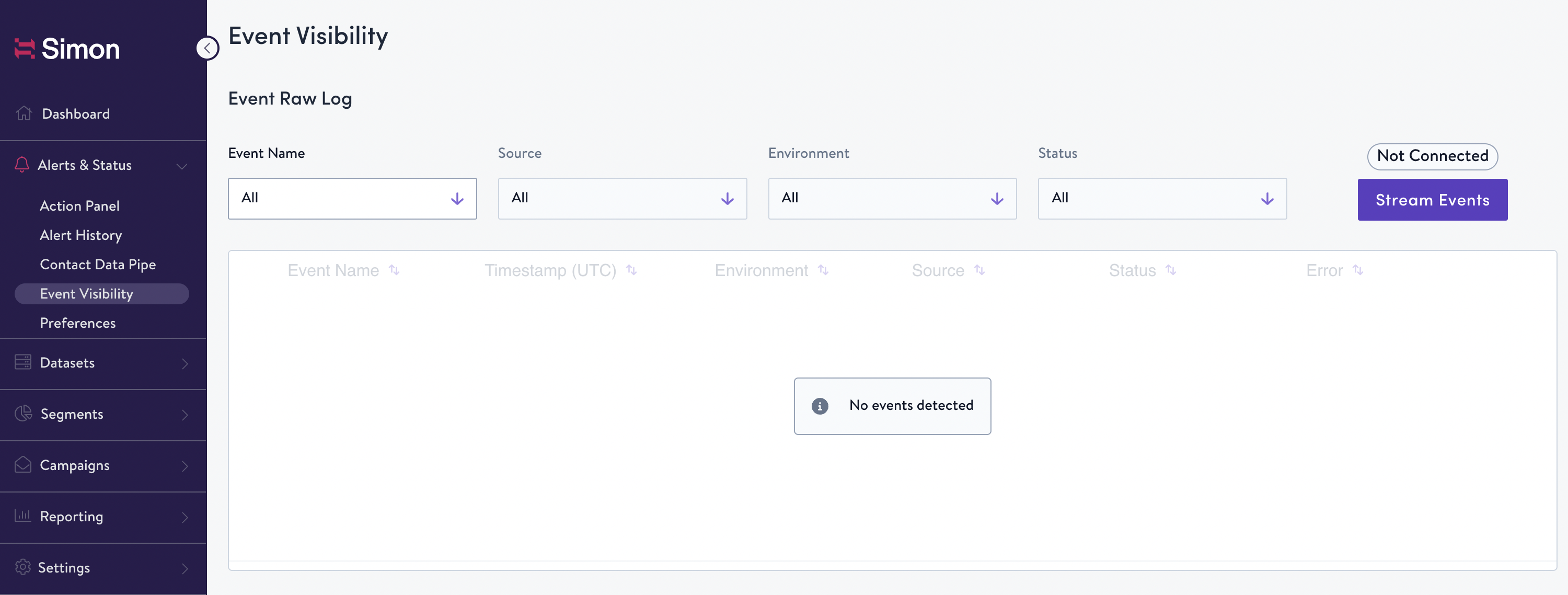1568x595 pixels.
Task: Expand the Campaigns section chevron
Action: [x=185, y=466]
